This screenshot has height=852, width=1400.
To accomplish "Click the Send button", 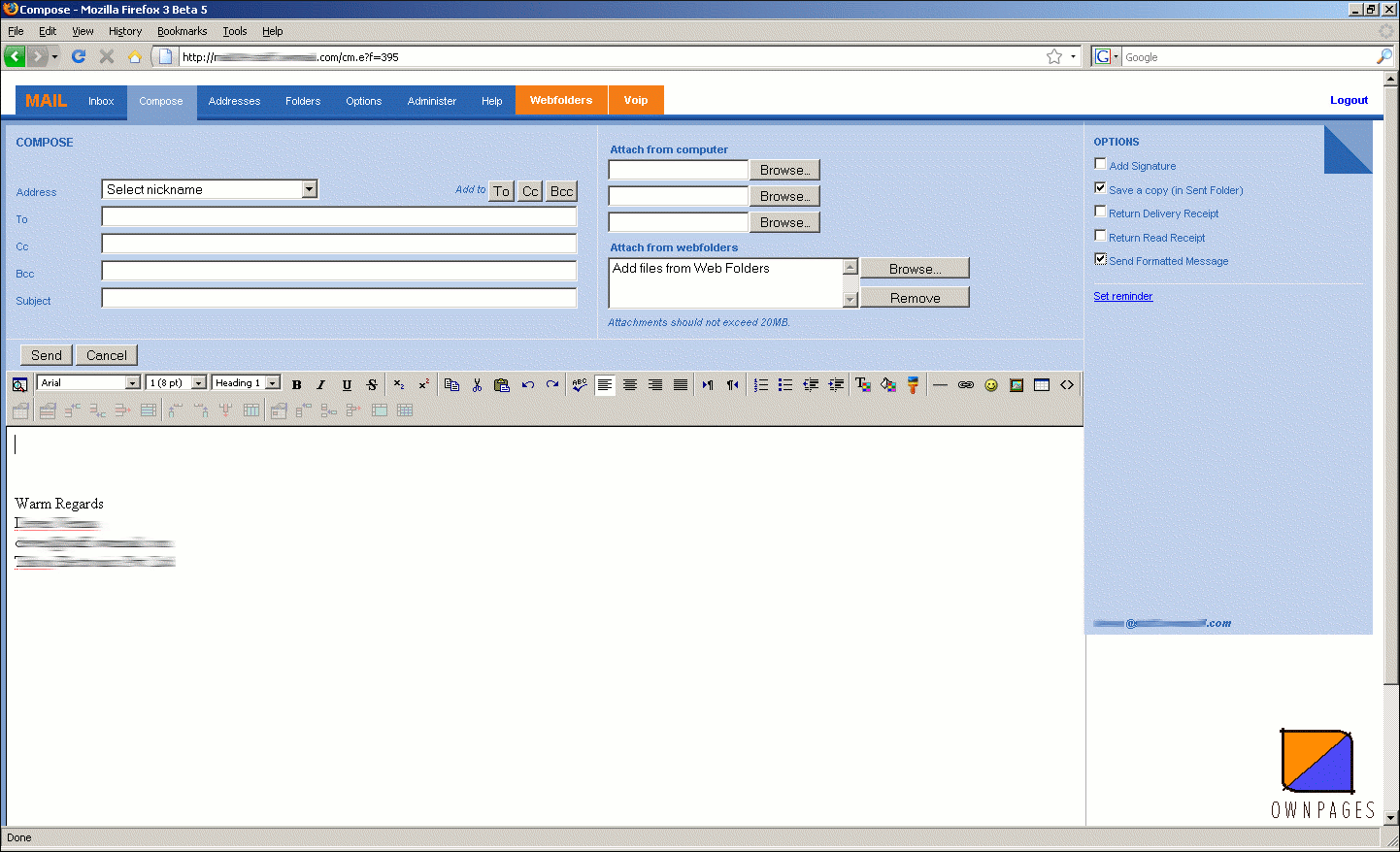I will 47,355.
